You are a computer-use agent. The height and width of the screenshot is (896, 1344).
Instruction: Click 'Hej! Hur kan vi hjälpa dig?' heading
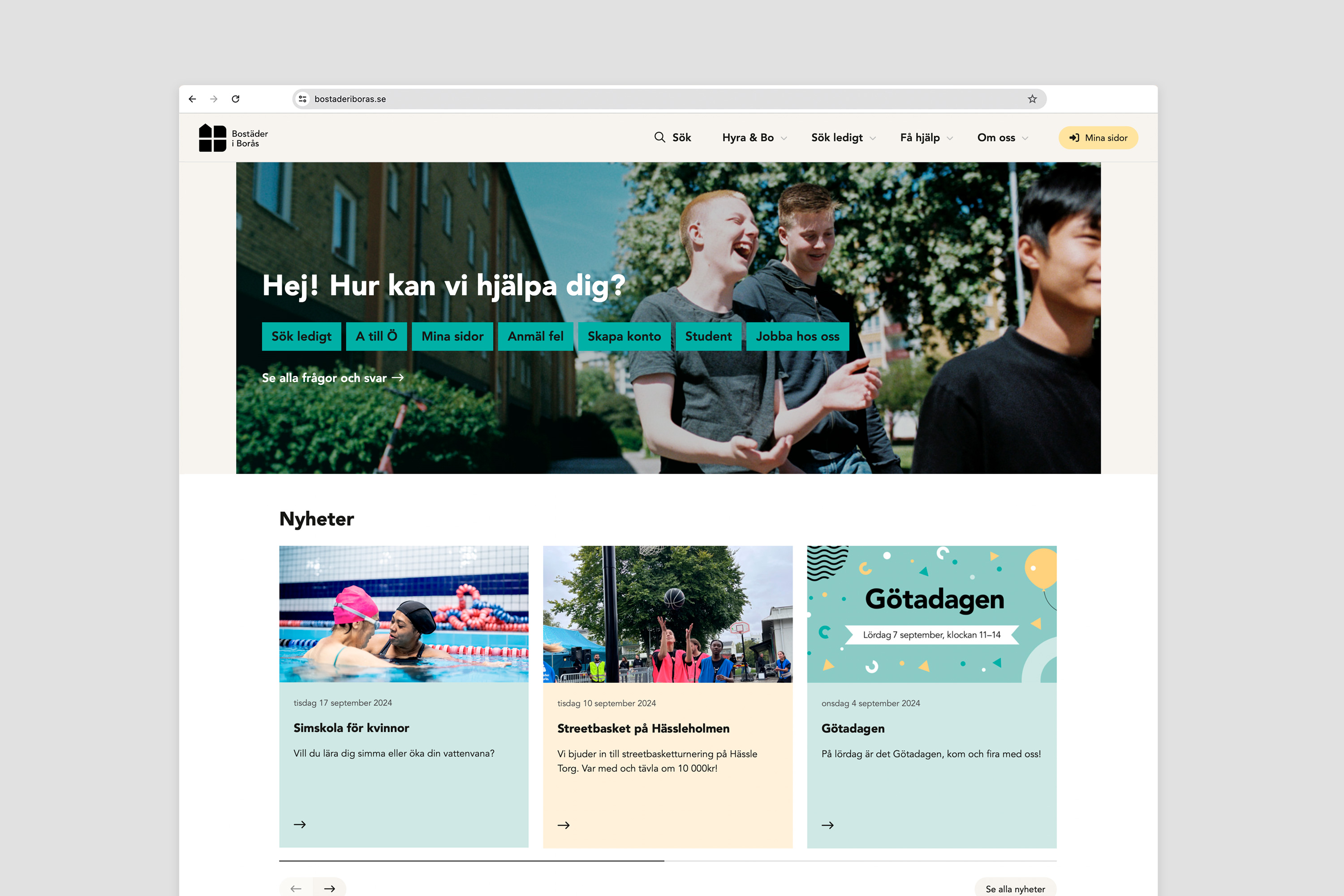[444, 286]
